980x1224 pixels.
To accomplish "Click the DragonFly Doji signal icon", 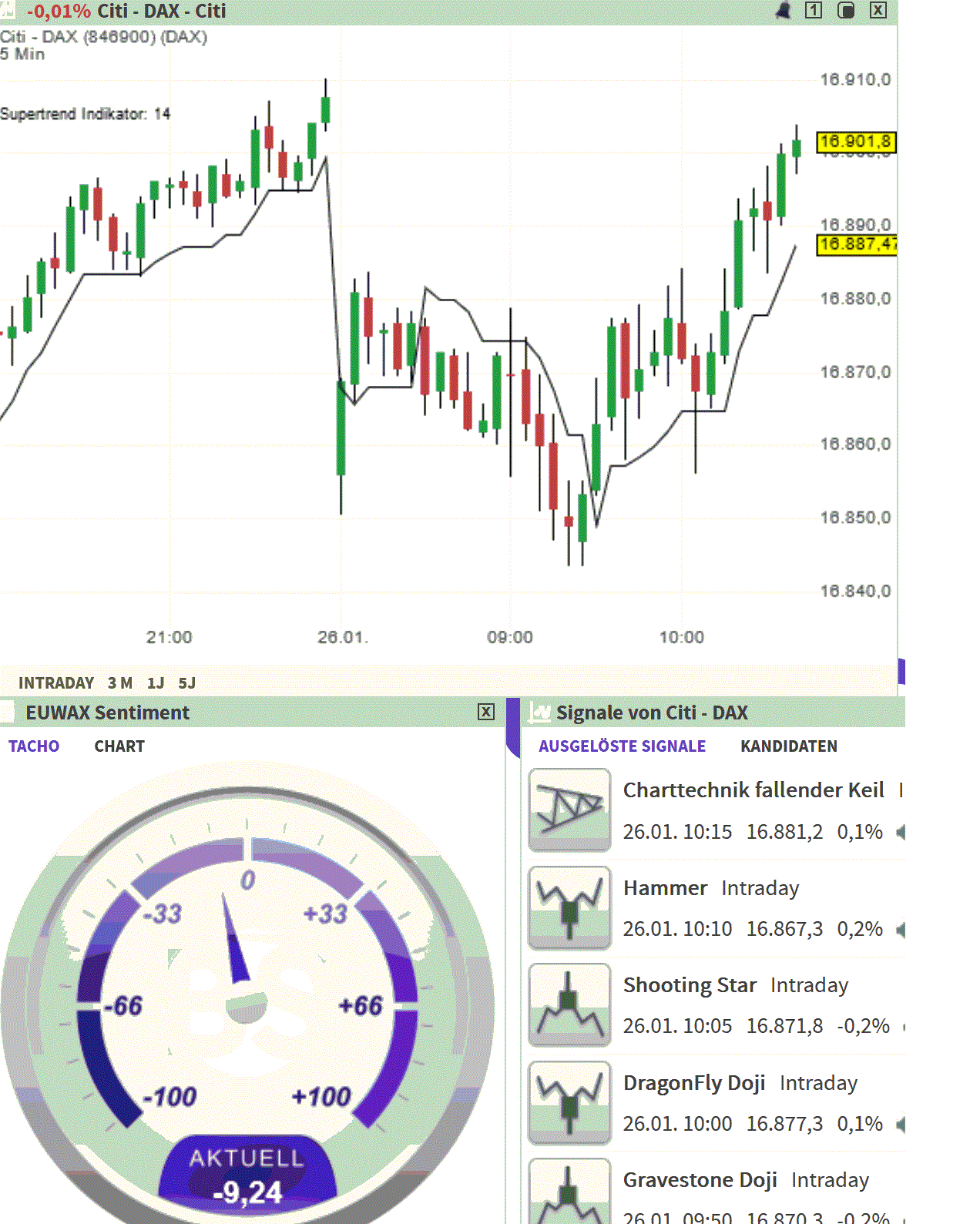I will (x=569, y=1102).
